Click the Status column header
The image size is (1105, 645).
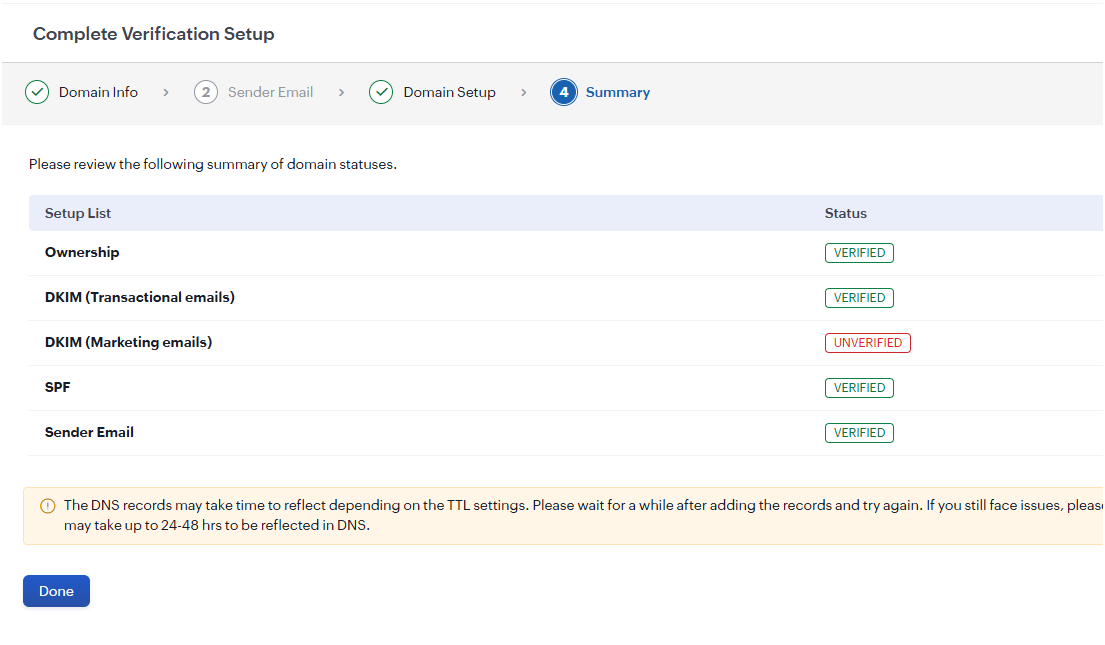(845, 213)
